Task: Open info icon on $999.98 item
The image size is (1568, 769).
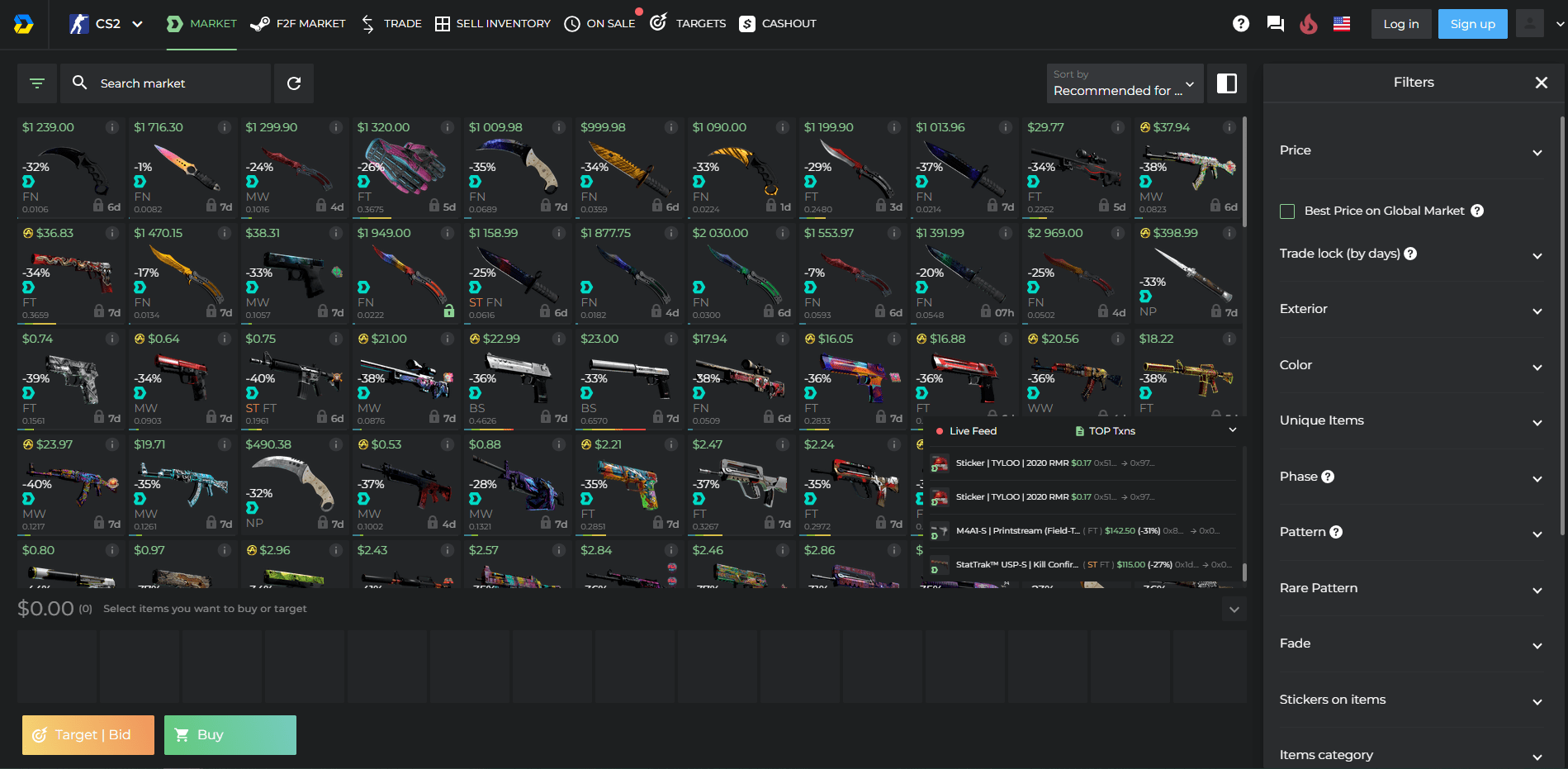Action: [x=671, y=127]
